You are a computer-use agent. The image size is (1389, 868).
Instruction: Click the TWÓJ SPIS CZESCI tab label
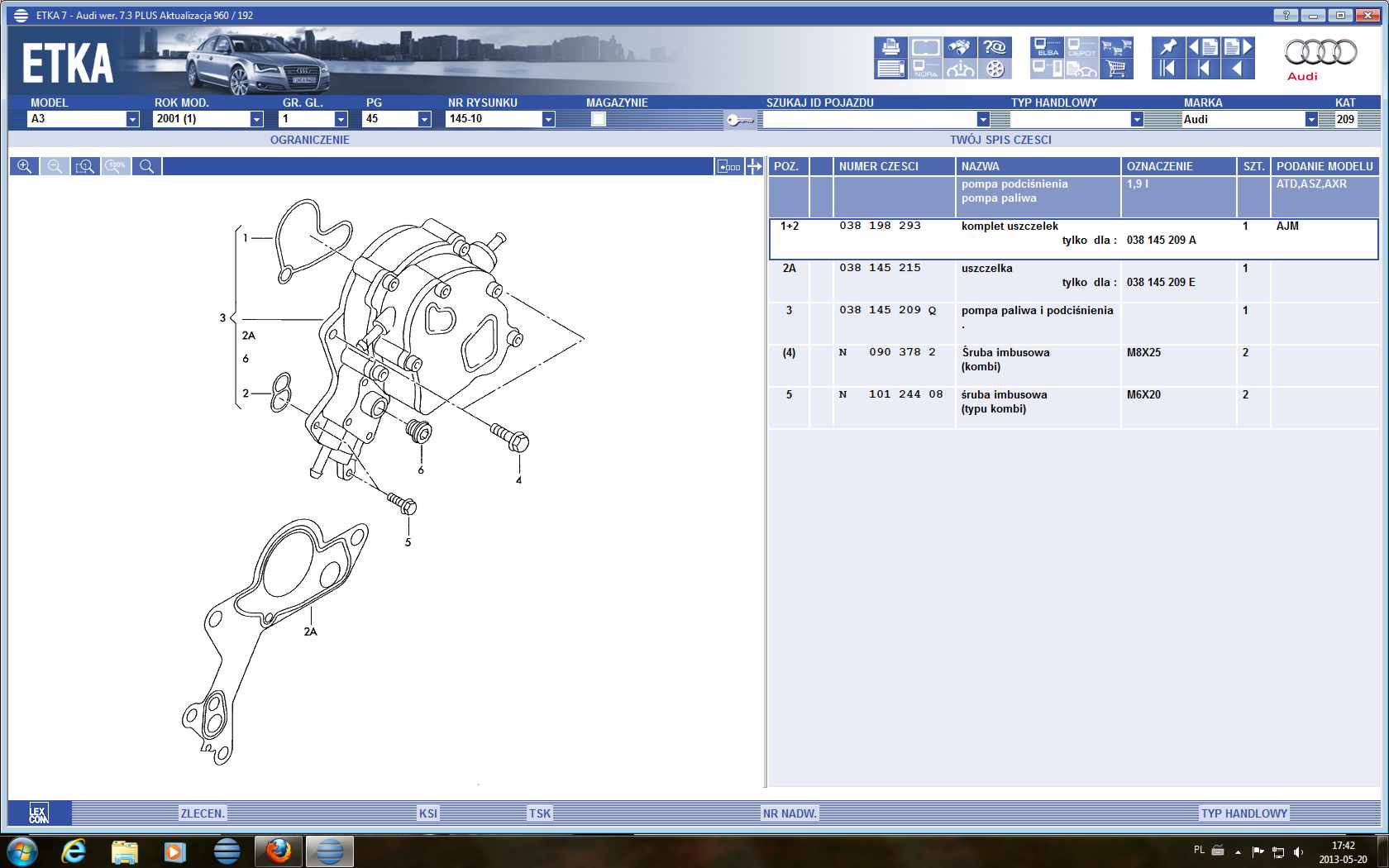click(1000, 140)
